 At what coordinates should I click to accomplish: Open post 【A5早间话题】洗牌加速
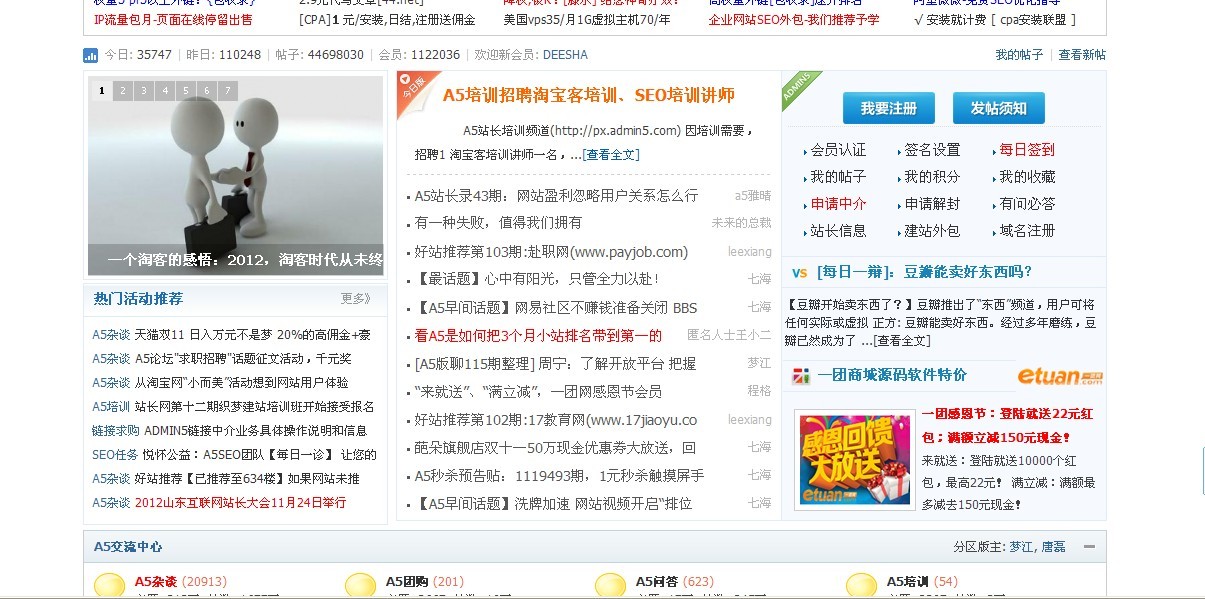click(x=553, y=504)
